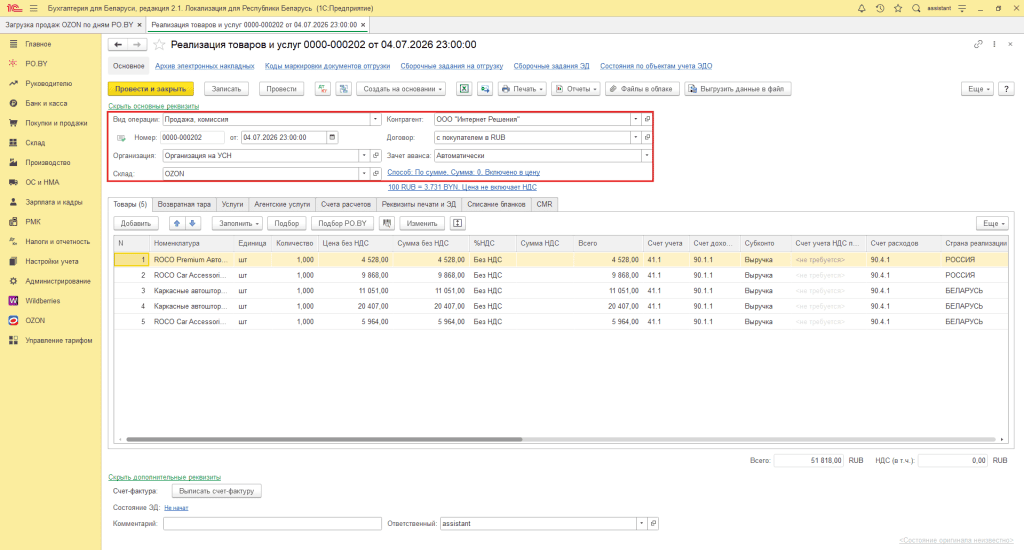Select the cell with amount 20 407,00 in Цена column
This screenshot has width=1024, height=550.
[355, 306]
